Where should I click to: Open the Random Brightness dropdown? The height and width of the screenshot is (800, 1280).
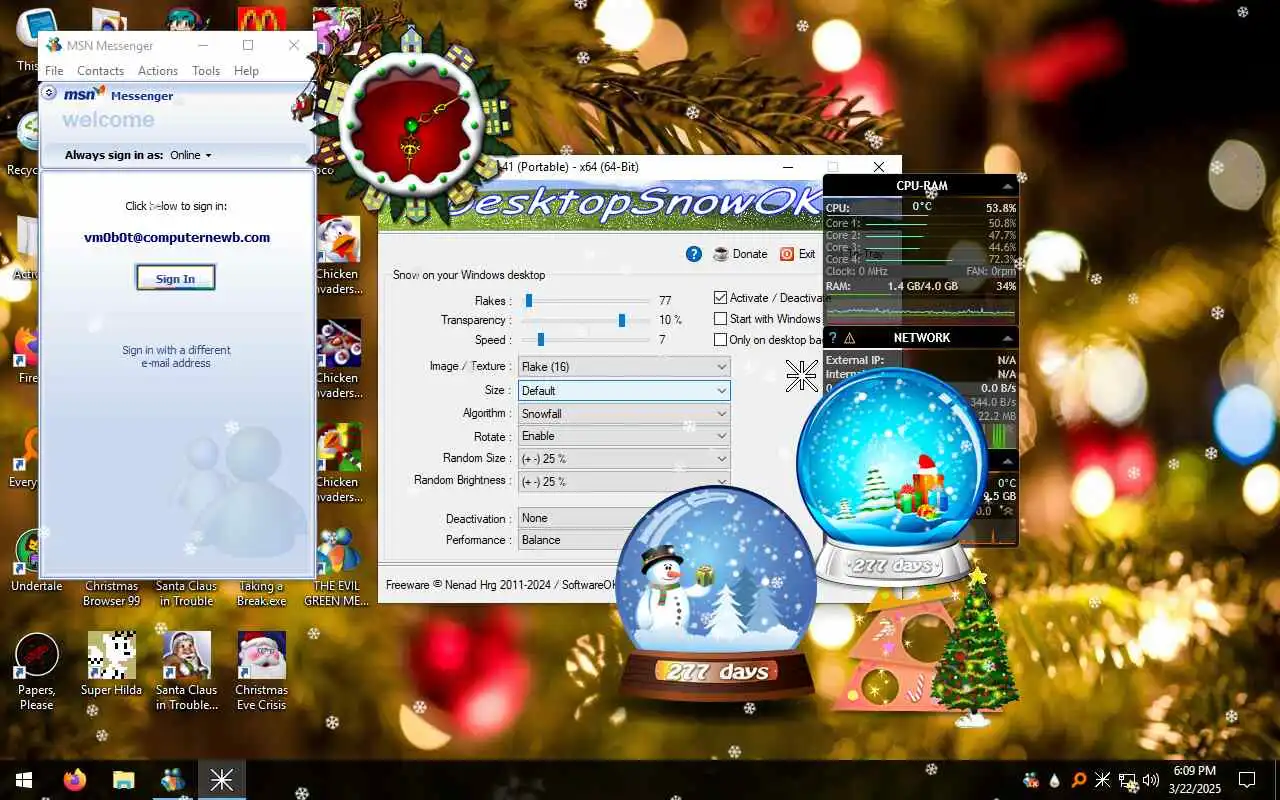(624, 481)
